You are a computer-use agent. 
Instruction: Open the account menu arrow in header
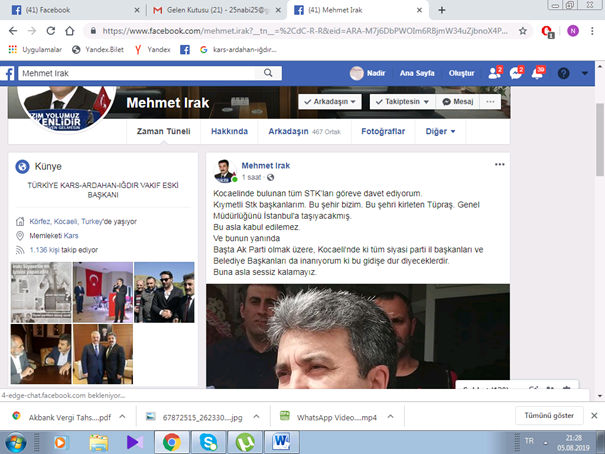point(585,73)
